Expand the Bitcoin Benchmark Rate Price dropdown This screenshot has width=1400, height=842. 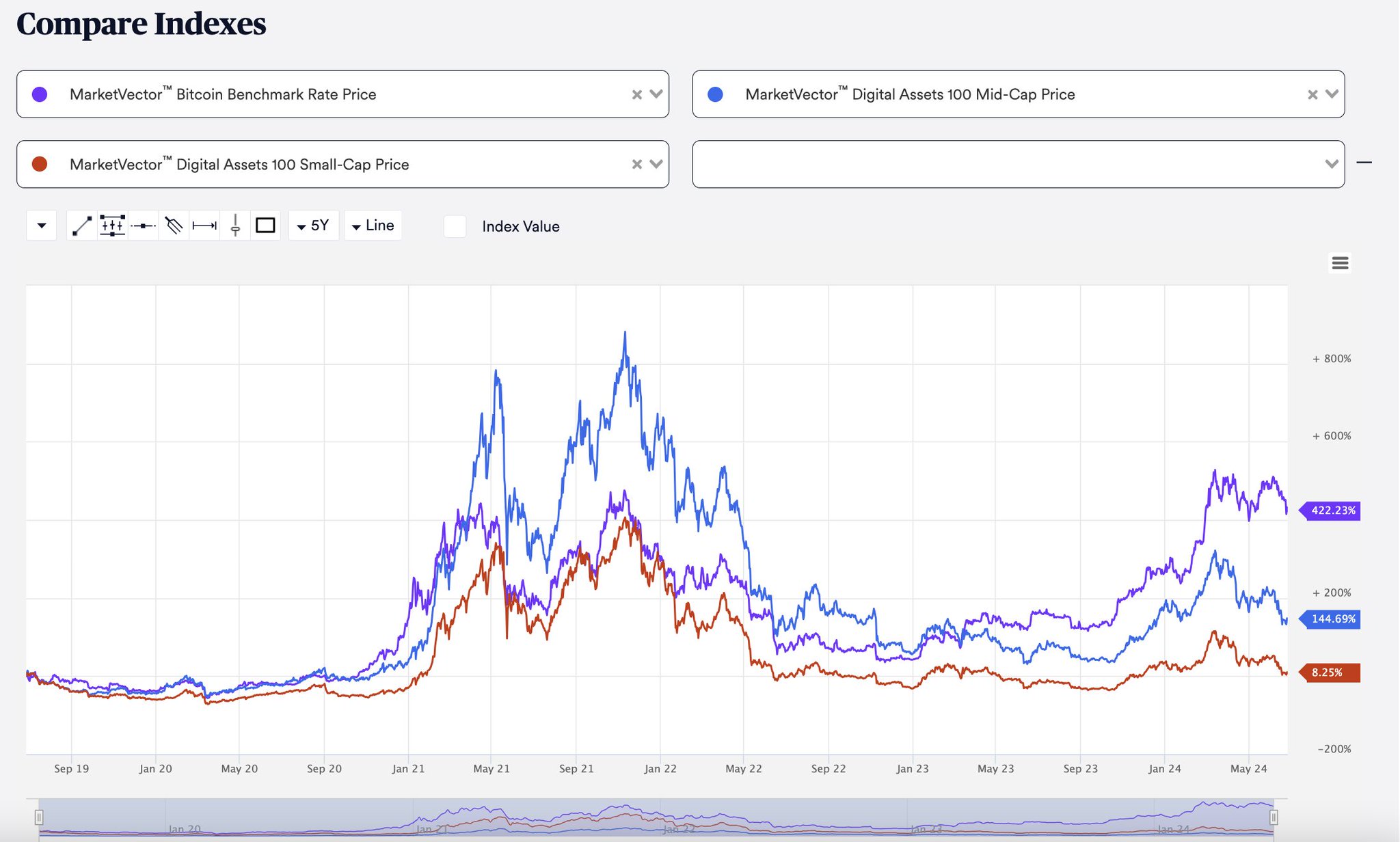(656, 94)
